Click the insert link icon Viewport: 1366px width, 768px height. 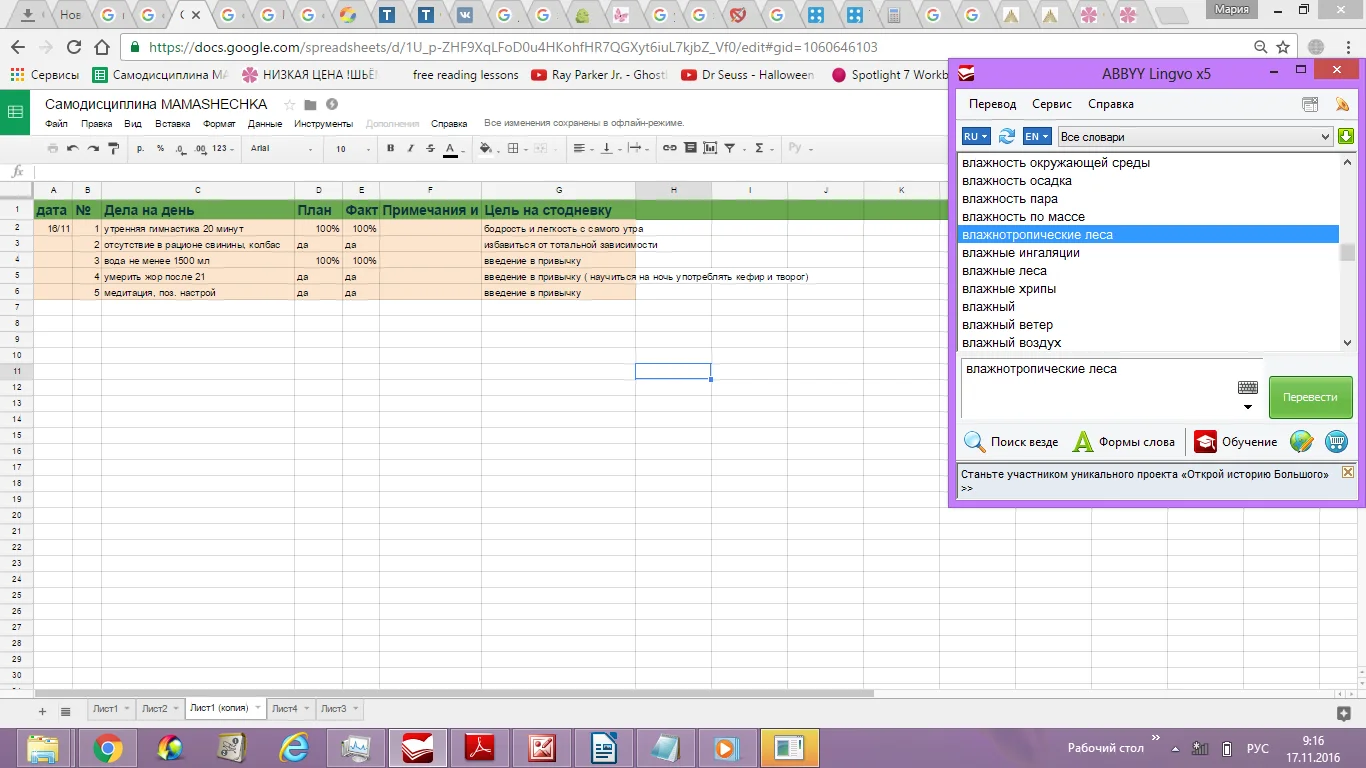(670, 148)
